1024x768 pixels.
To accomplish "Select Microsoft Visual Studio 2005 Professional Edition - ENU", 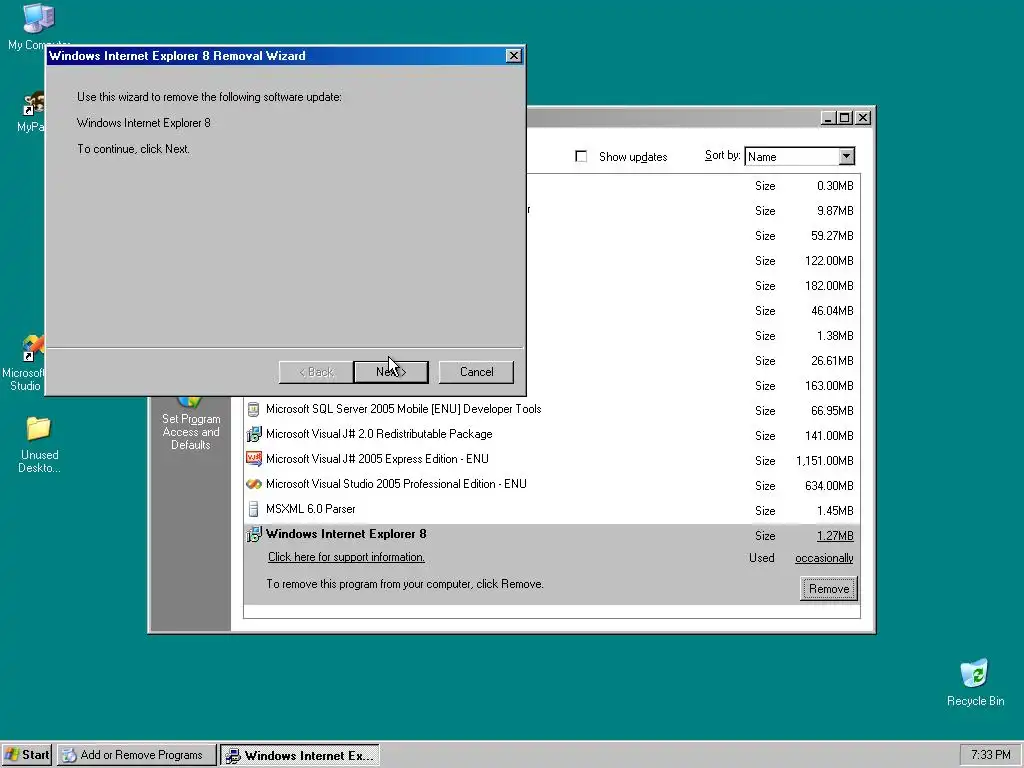I will click(396, 485).
